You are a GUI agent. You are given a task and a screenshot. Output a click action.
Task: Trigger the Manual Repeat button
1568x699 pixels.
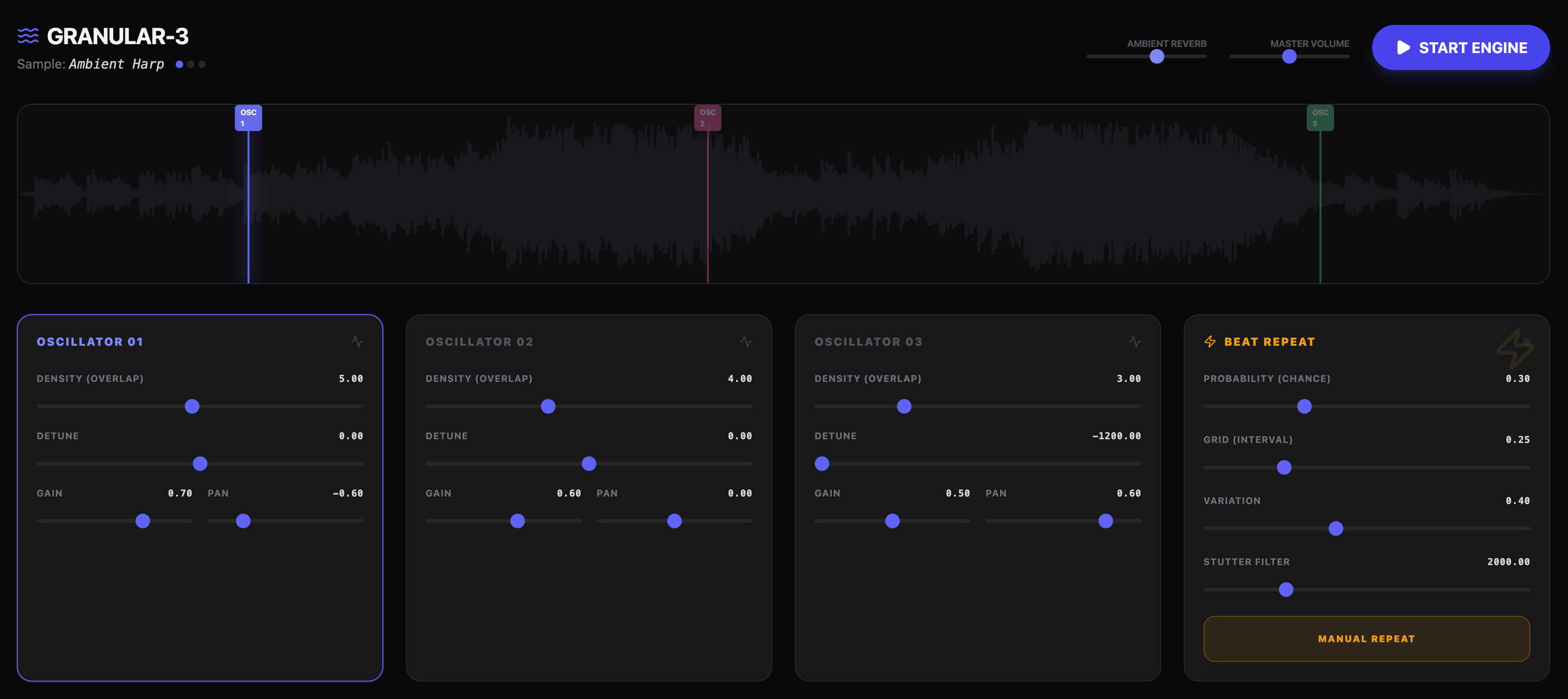[x=1366, y=639]
